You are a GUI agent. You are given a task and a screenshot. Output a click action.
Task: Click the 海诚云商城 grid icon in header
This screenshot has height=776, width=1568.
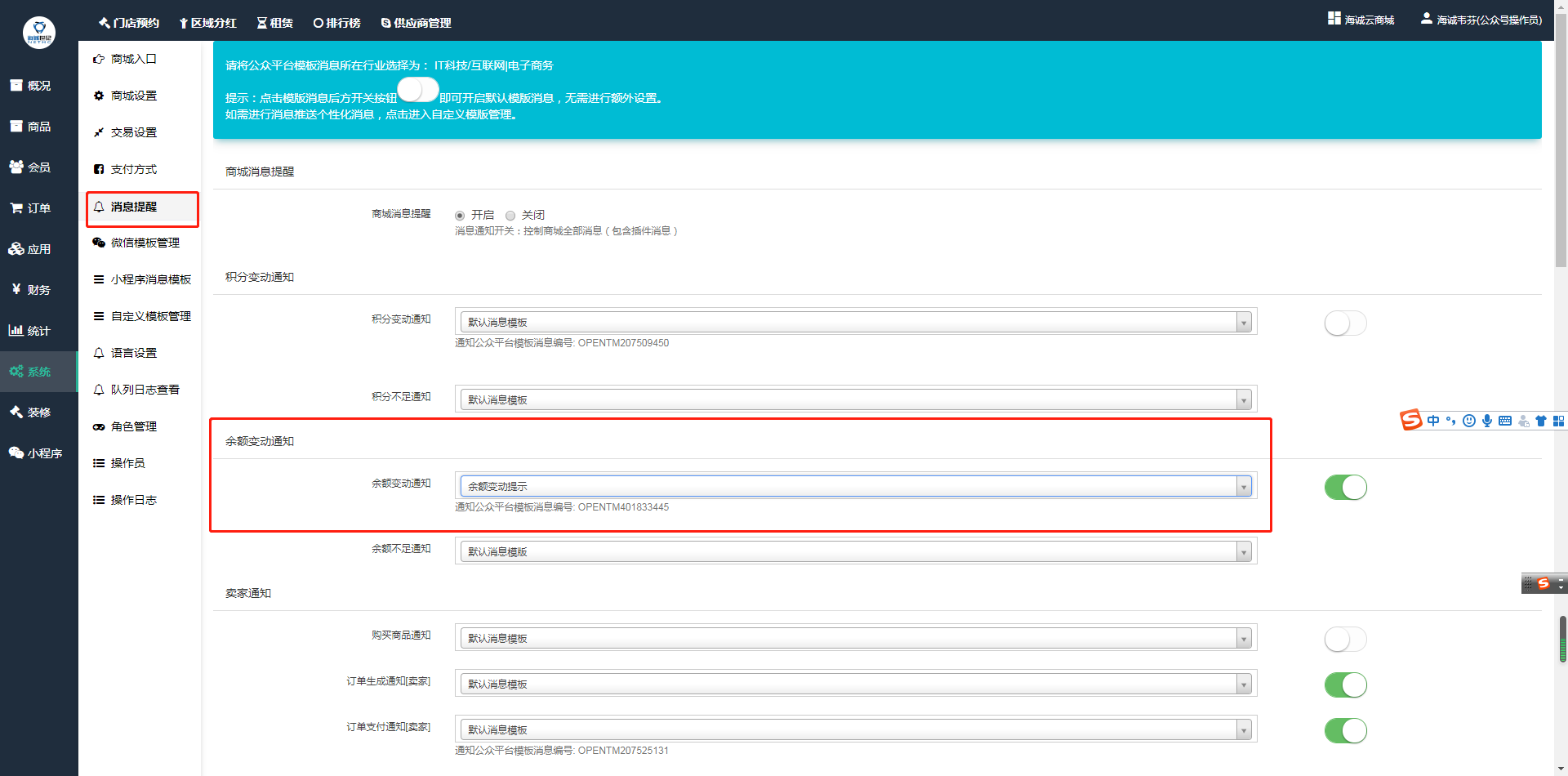click(1334, 19)
